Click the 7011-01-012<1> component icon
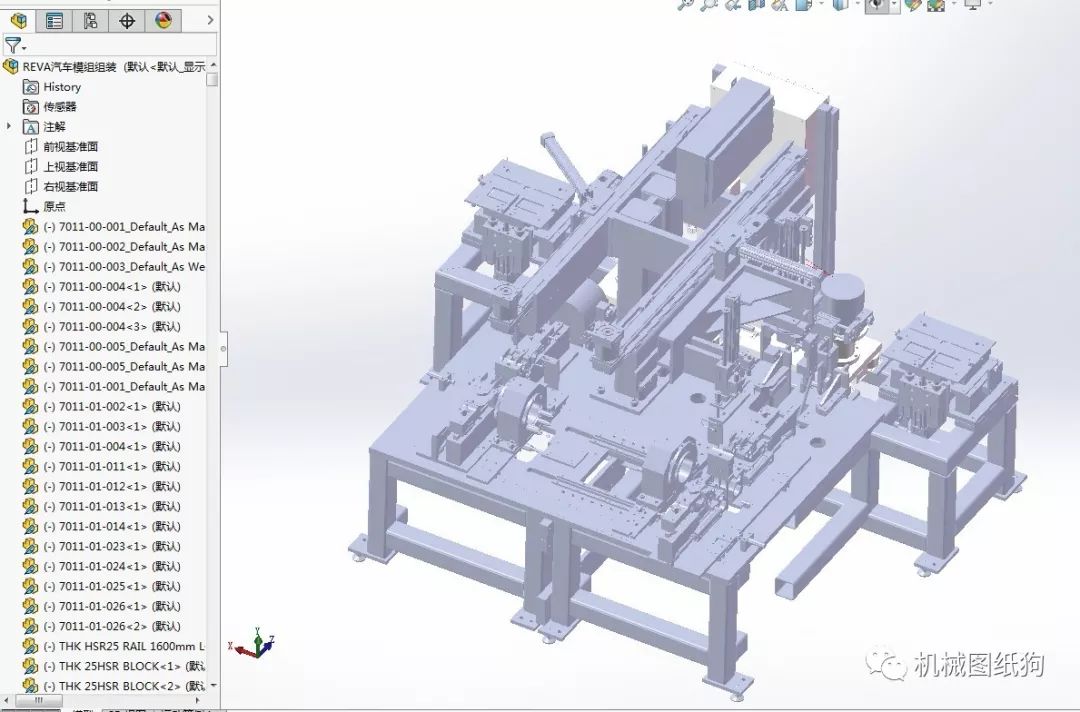Viewport: 1080px width, 712px height. pyautogui.click(x=30, y=486)
